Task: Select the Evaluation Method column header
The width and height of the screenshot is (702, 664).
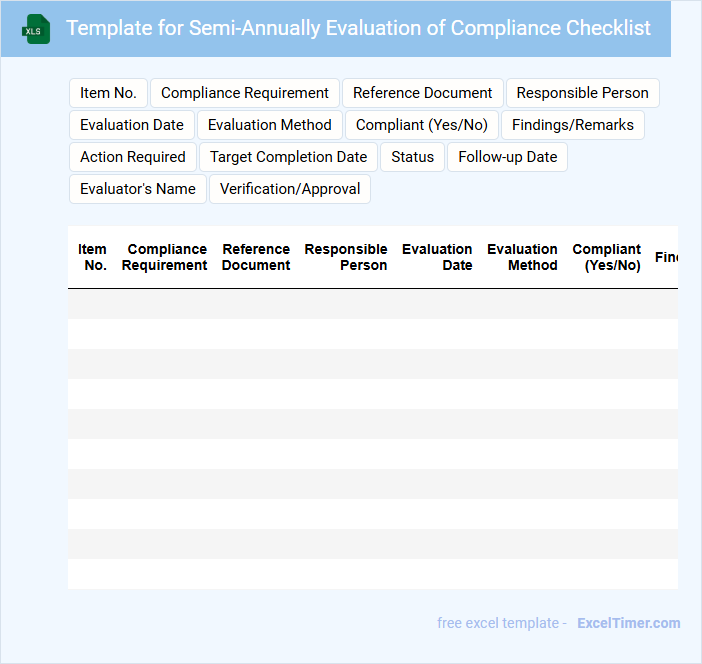Action: point(522,257)
